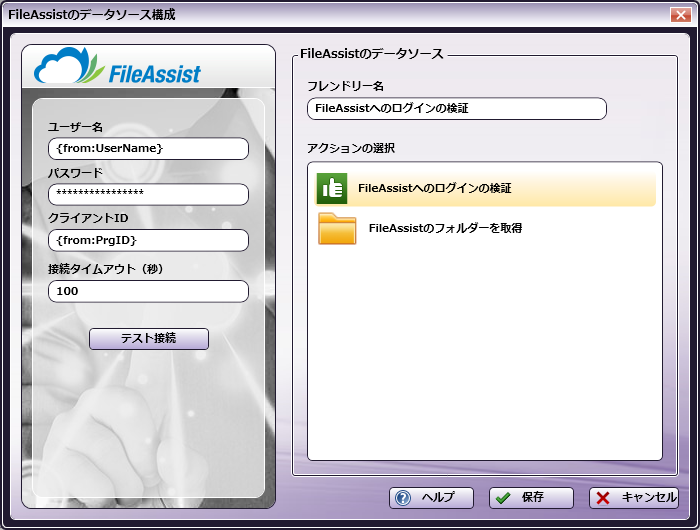This screenshot has height=530, width=700.
Task: Click into the パスワード field
Action: pos(148,194)
